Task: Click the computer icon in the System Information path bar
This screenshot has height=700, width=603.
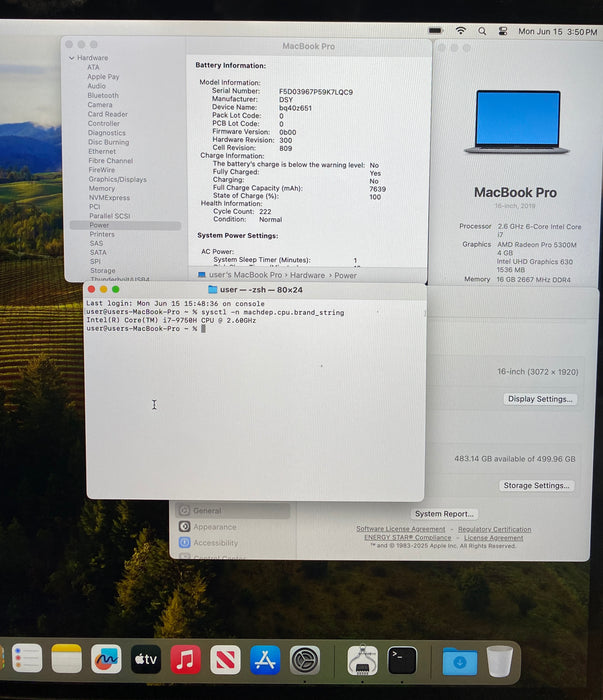Action: [x=202, y=275]
